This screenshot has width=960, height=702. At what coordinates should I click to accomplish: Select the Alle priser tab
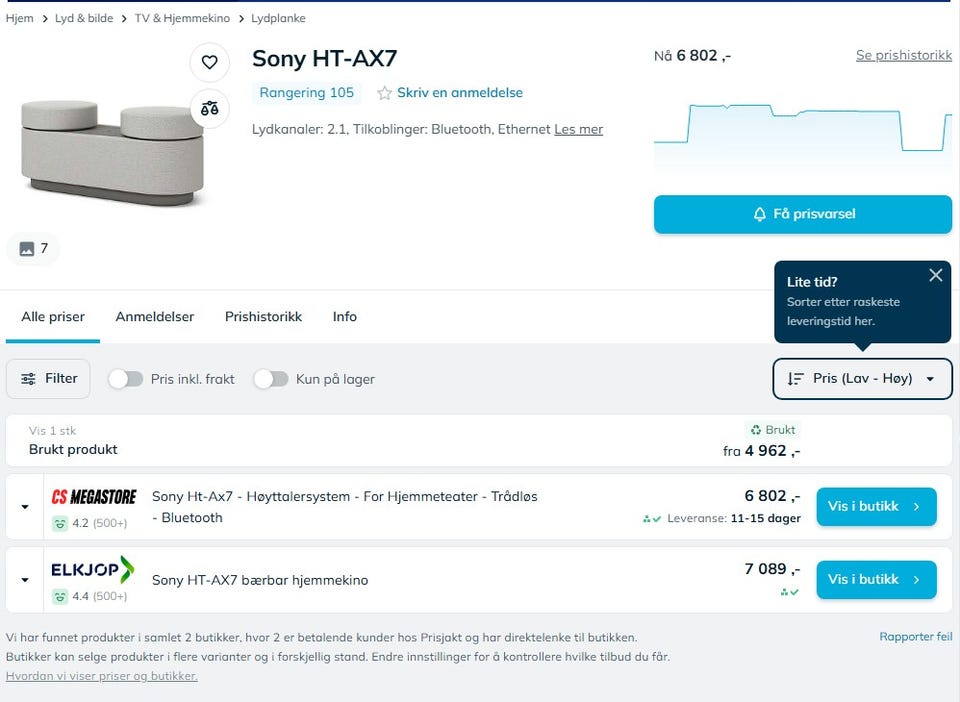tap(53, 317)
